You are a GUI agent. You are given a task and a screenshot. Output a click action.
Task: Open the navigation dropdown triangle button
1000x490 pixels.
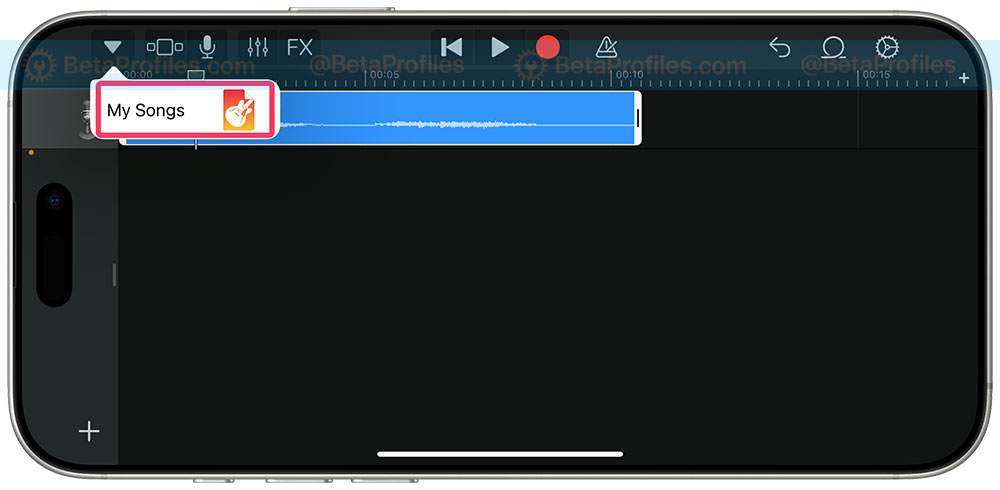click(112, 47)
